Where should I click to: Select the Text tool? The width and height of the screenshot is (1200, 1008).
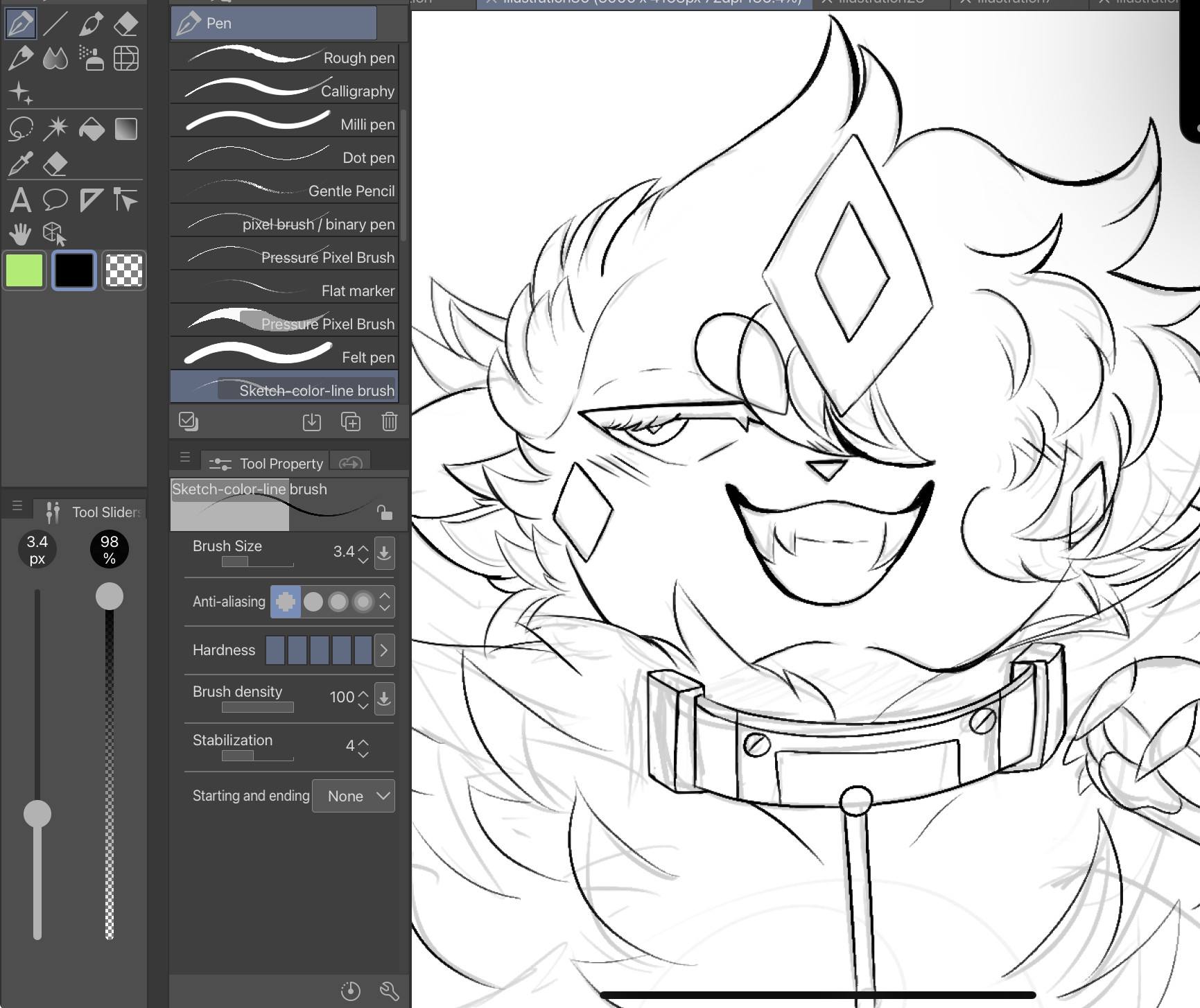[21, 200]
